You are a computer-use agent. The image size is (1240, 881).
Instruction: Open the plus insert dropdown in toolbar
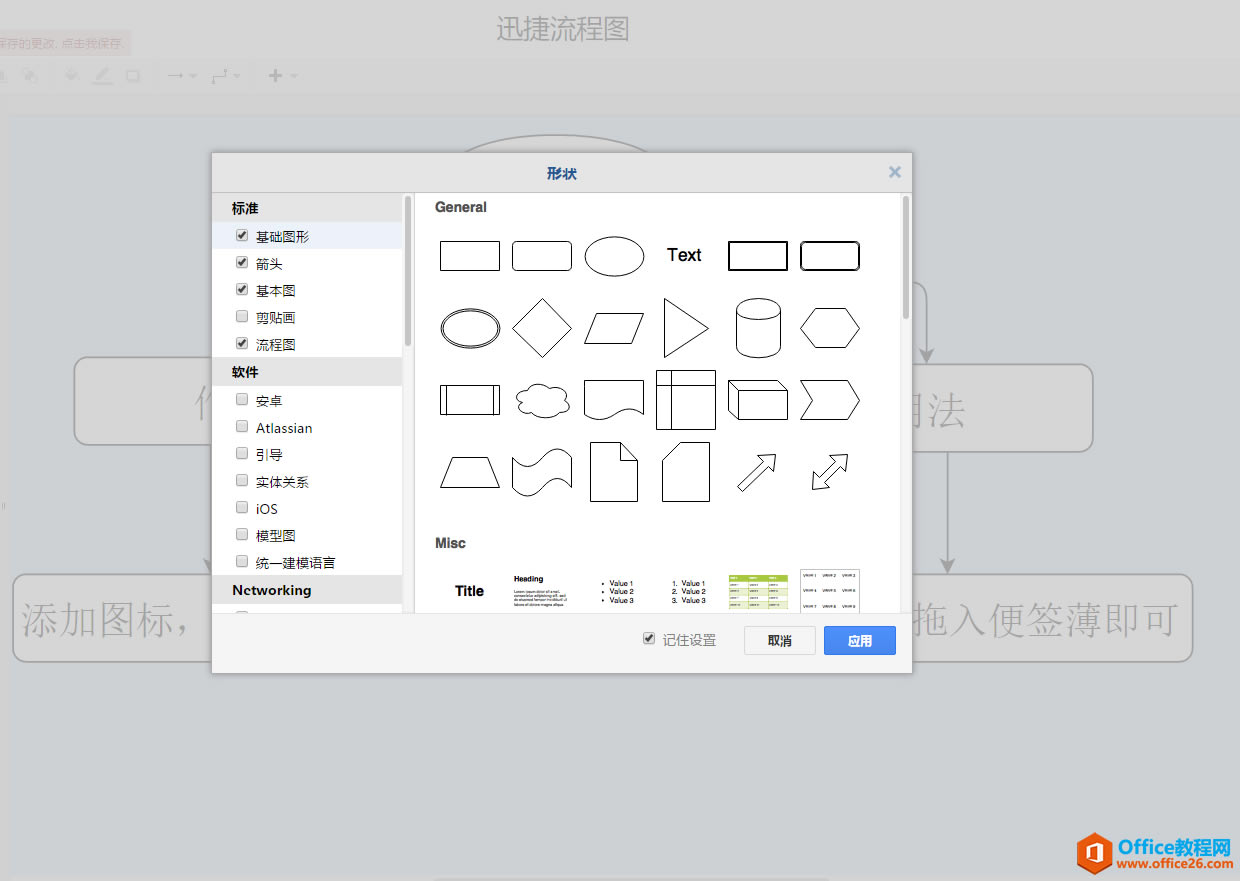point(283,76)
